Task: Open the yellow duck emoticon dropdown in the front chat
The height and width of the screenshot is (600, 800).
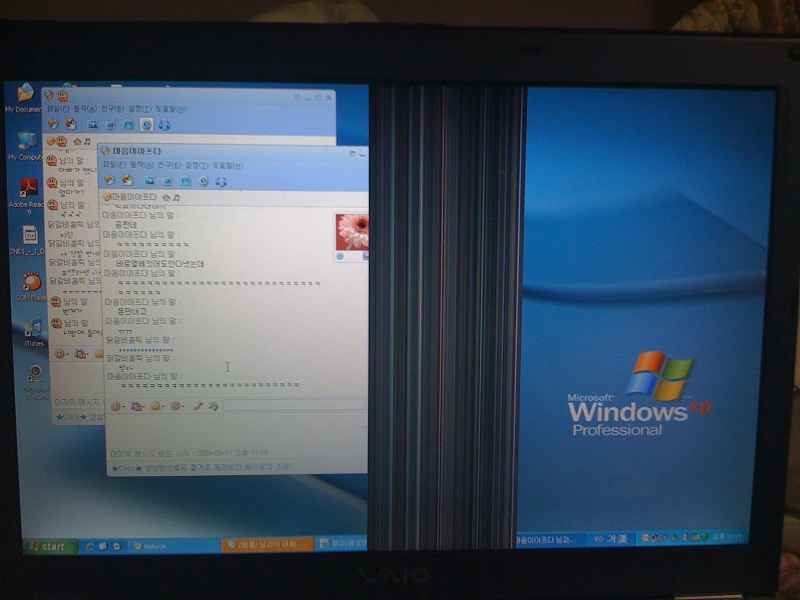Action: coord(157,406)
